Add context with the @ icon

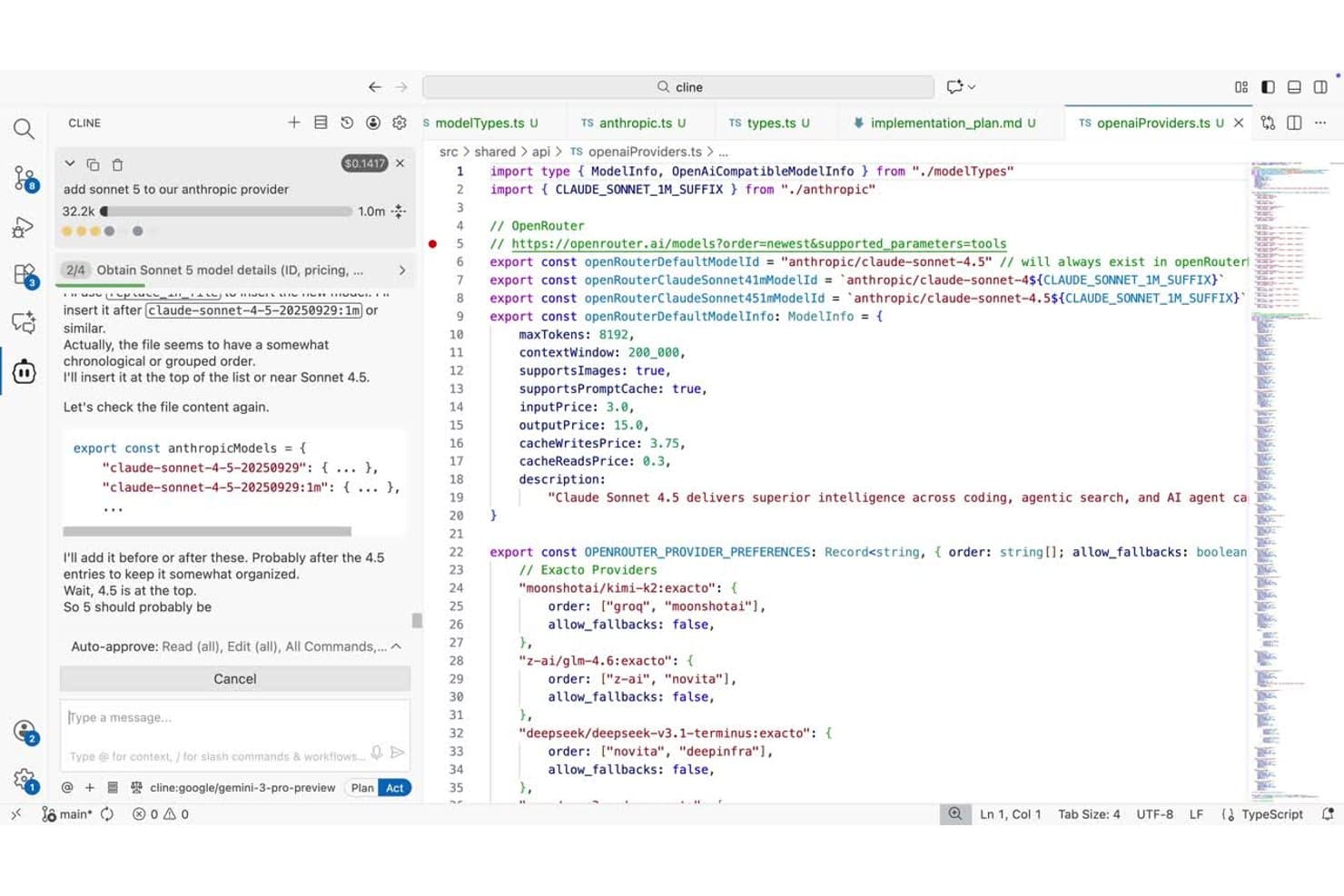(x=67, y=788)
